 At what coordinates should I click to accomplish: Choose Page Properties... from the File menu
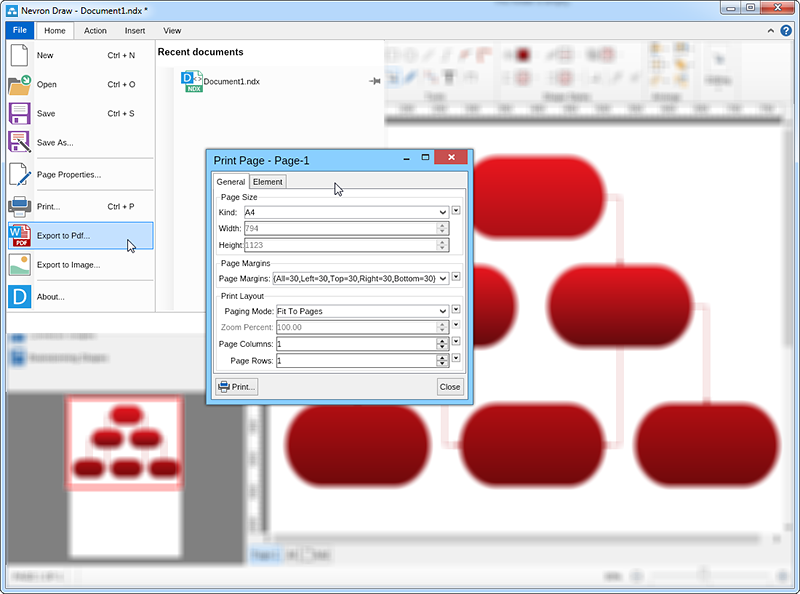coord(81,175)
